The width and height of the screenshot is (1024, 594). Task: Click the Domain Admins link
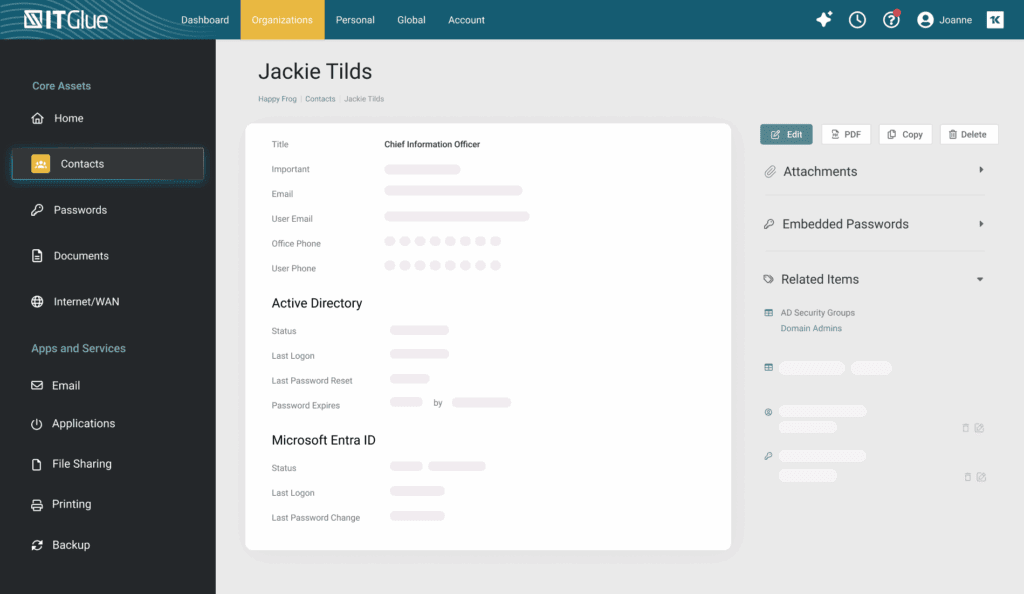pyautogui.click(x=811, y=329)
